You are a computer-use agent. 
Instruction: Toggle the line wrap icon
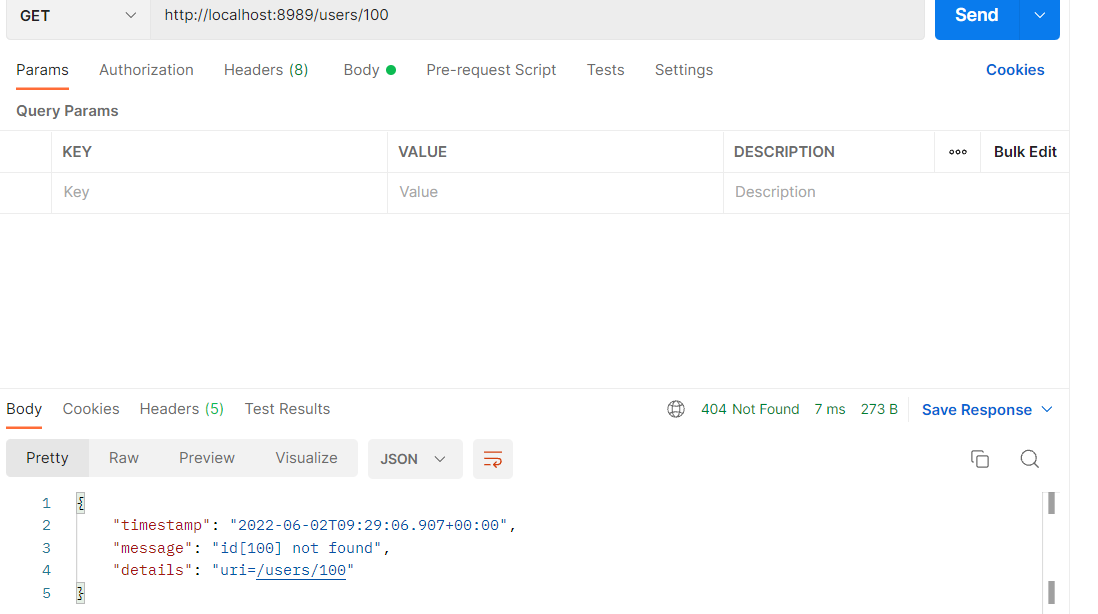[493, 459]
